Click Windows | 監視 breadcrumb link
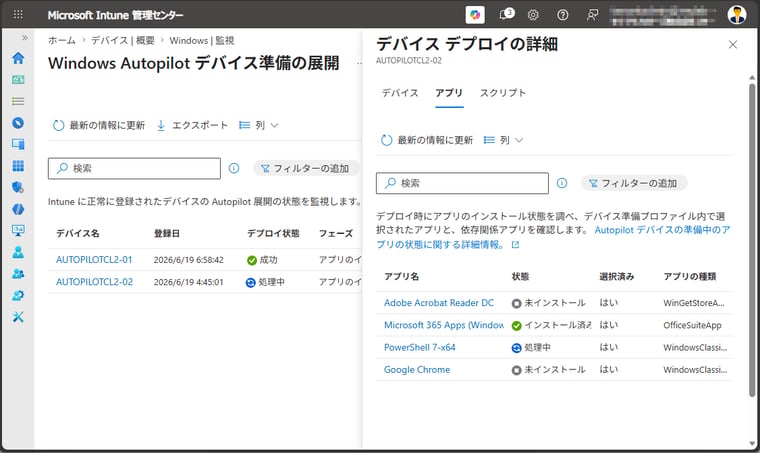 click(202, 40)
